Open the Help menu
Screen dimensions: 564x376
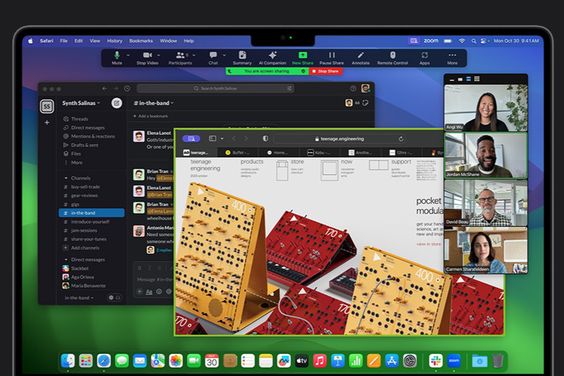(x=189, y=41)
